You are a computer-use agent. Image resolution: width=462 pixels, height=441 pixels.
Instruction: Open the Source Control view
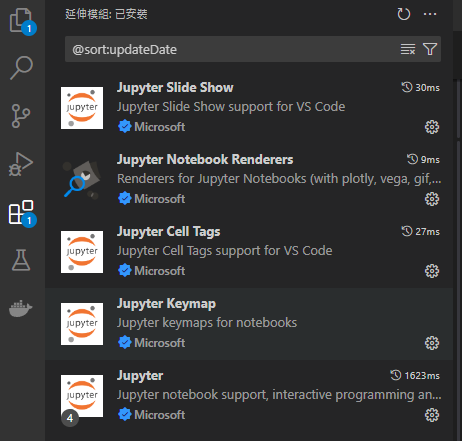click(21, 116)
